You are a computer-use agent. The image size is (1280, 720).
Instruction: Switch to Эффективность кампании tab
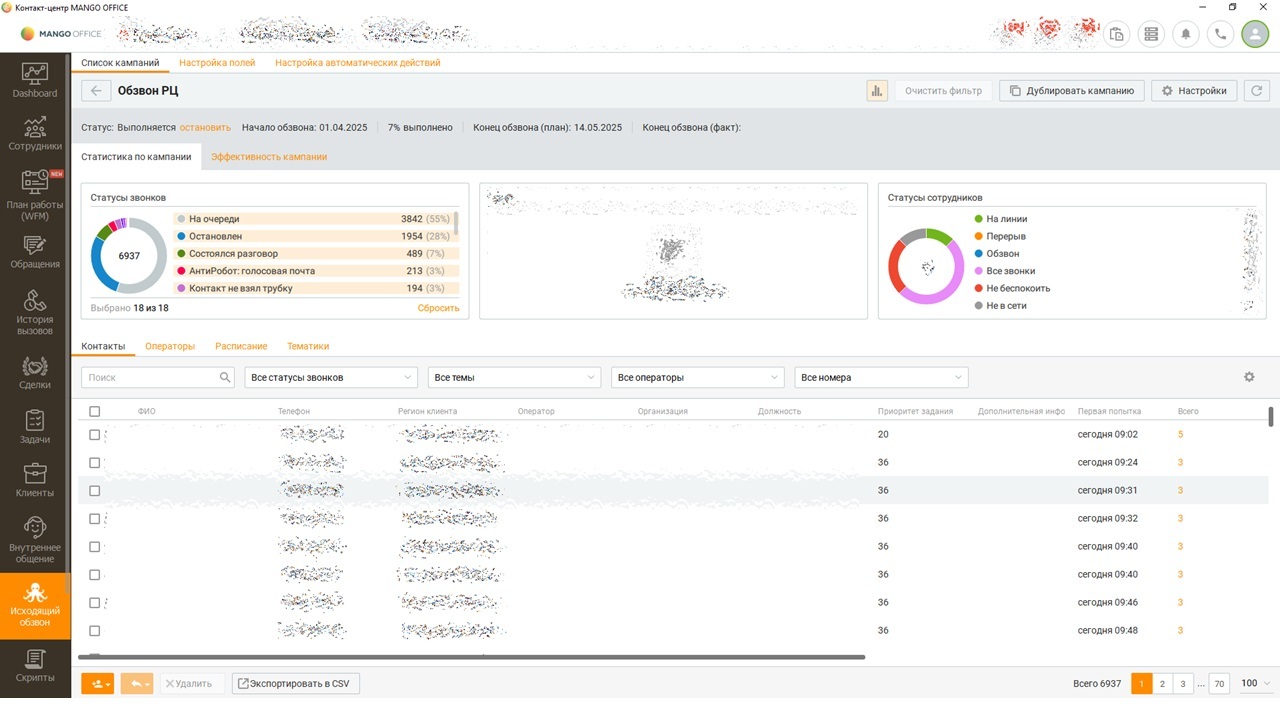click(x=269, y=157)
